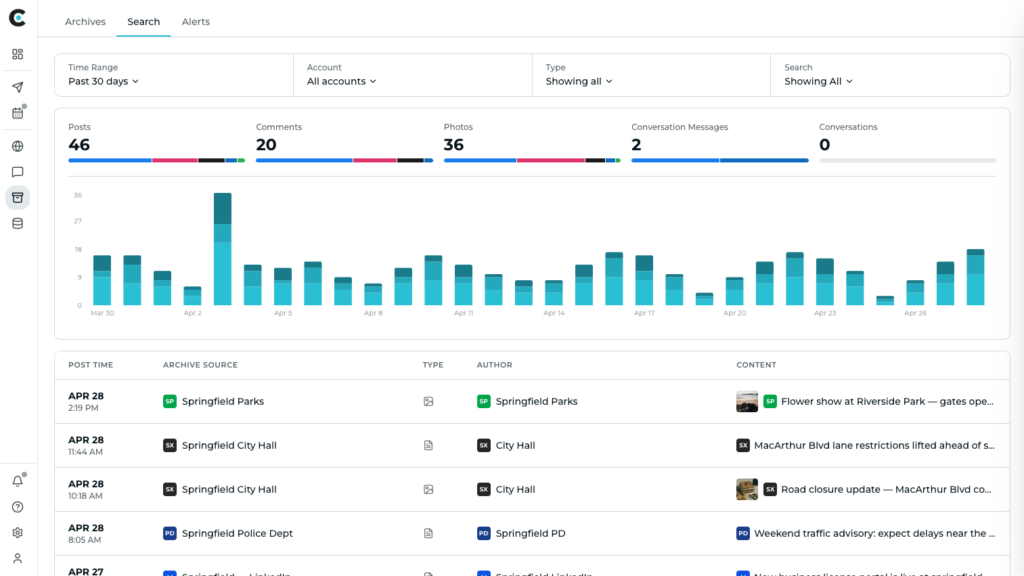The image size is (1024, 576).
Task: Open the settings gear icon in sidebar
Action: [x=18, y=533]
